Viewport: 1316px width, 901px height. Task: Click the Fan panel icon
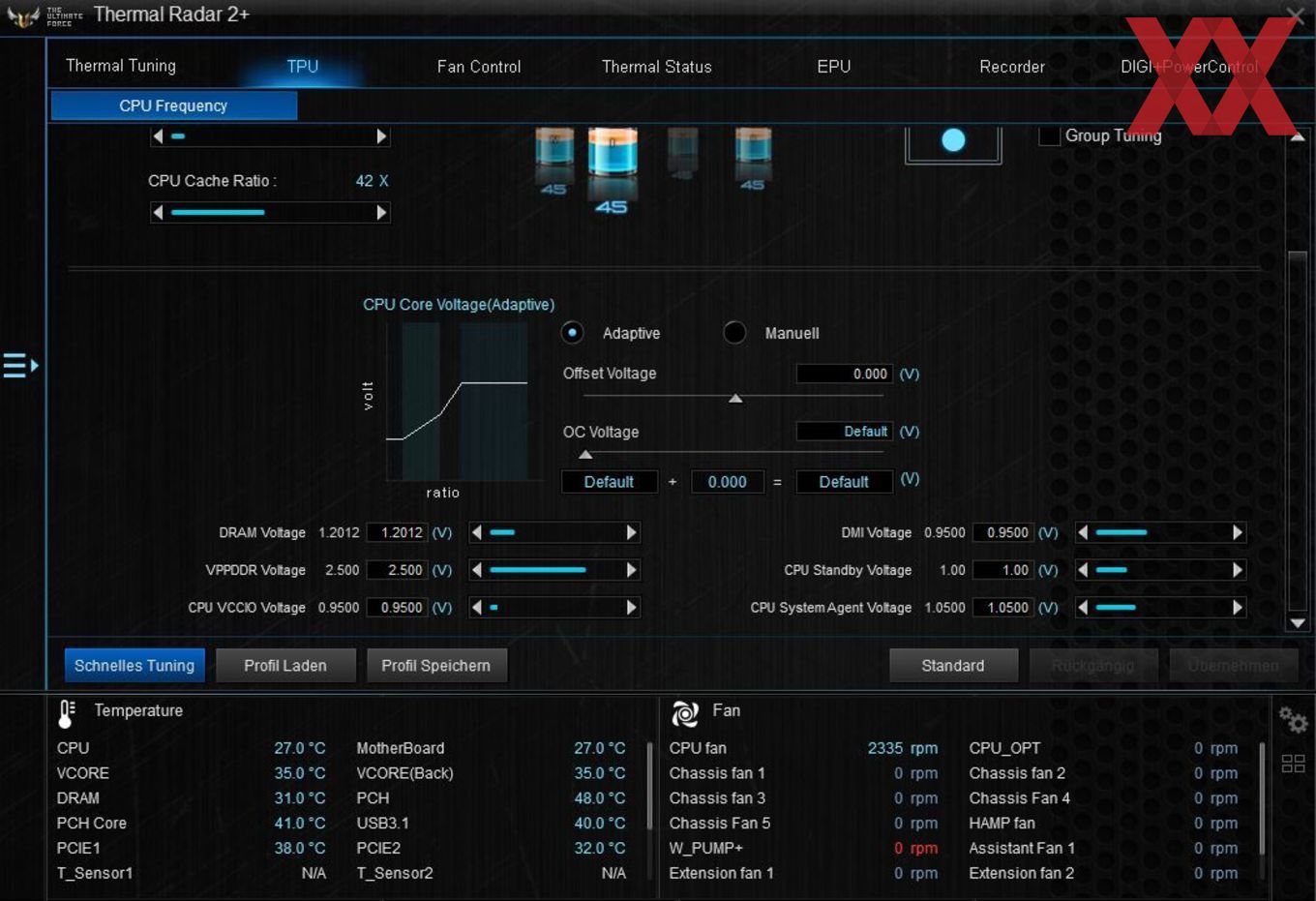click(685, 713)
